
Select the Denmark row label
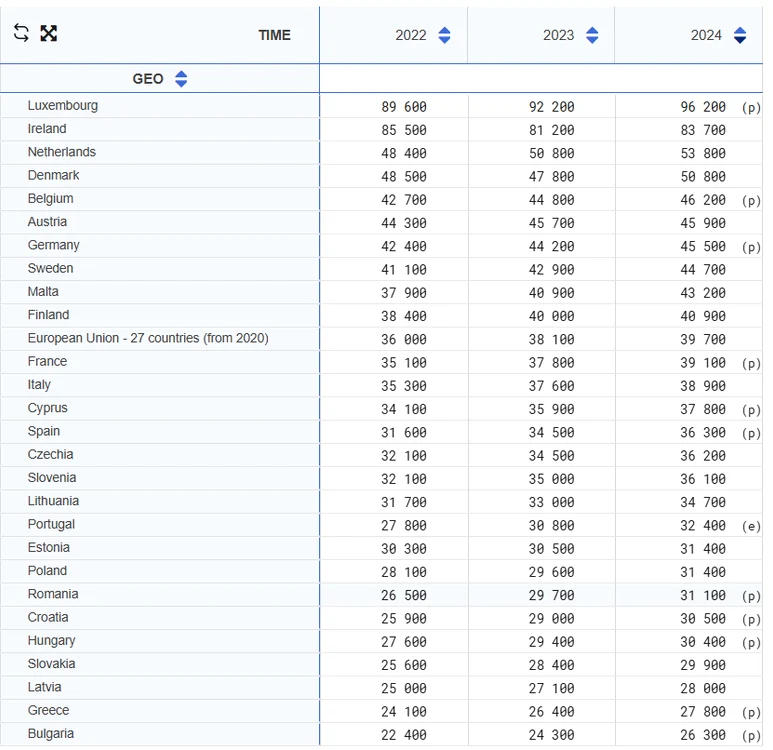coord(53,175)
